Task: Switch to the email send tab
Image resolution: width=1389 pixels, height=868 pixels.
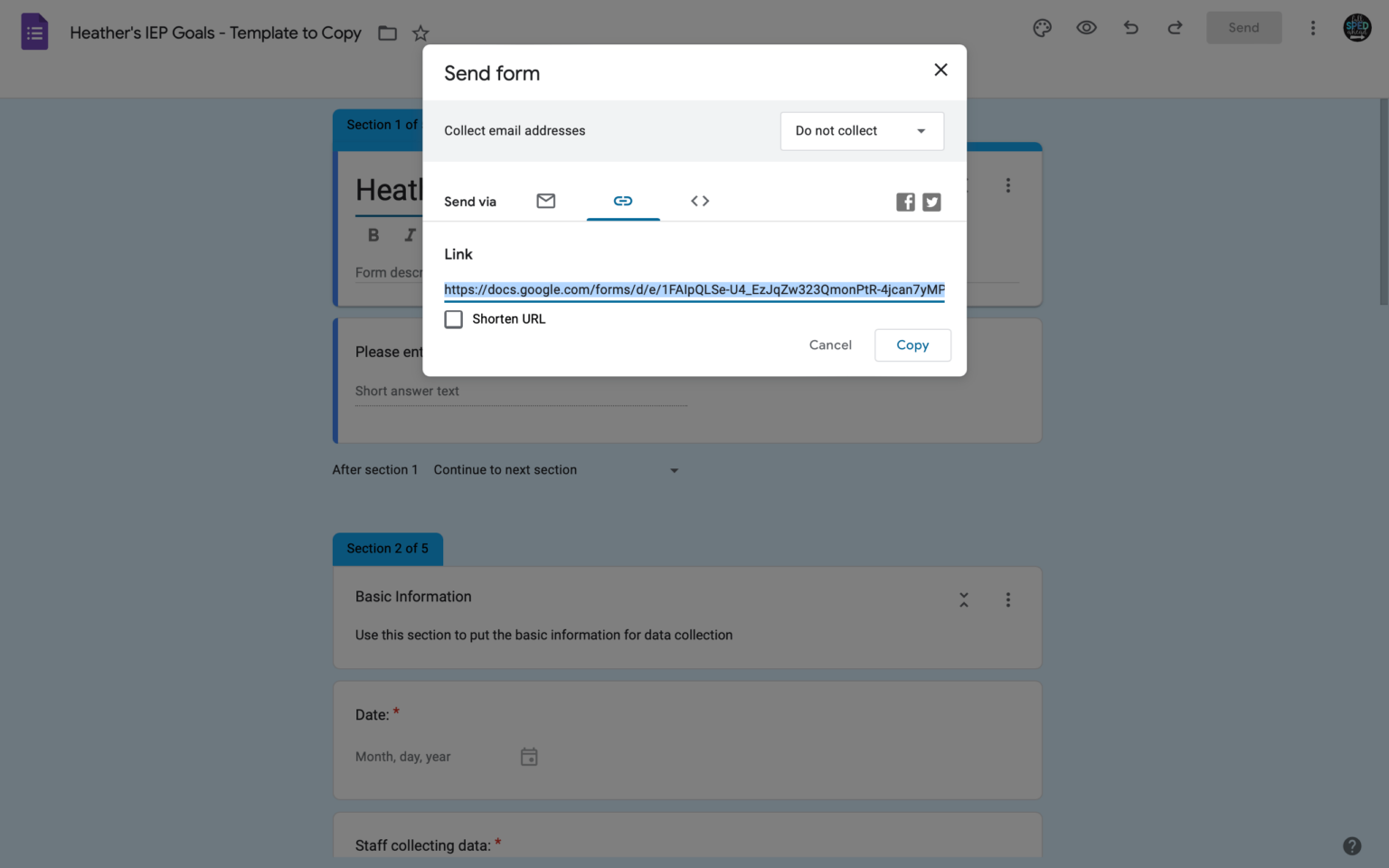Action: (545, 201)
